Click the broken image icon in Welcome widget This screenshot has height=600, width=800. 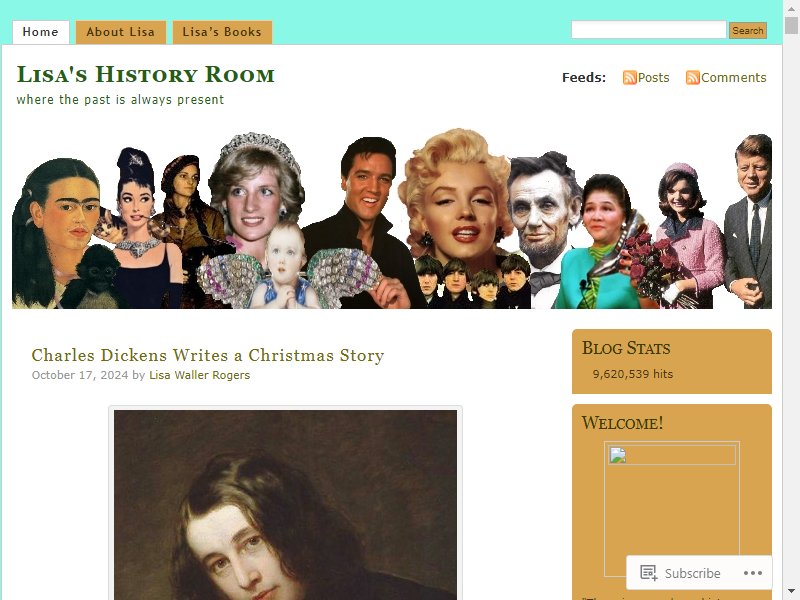(617, 455)
